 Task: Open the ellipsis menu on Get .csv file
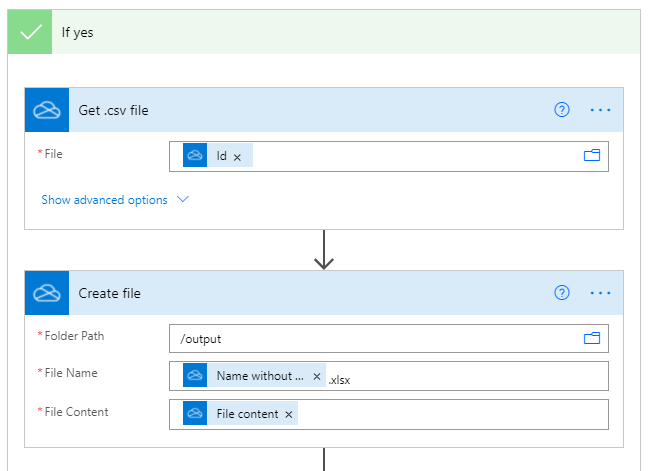click(600, 110)
